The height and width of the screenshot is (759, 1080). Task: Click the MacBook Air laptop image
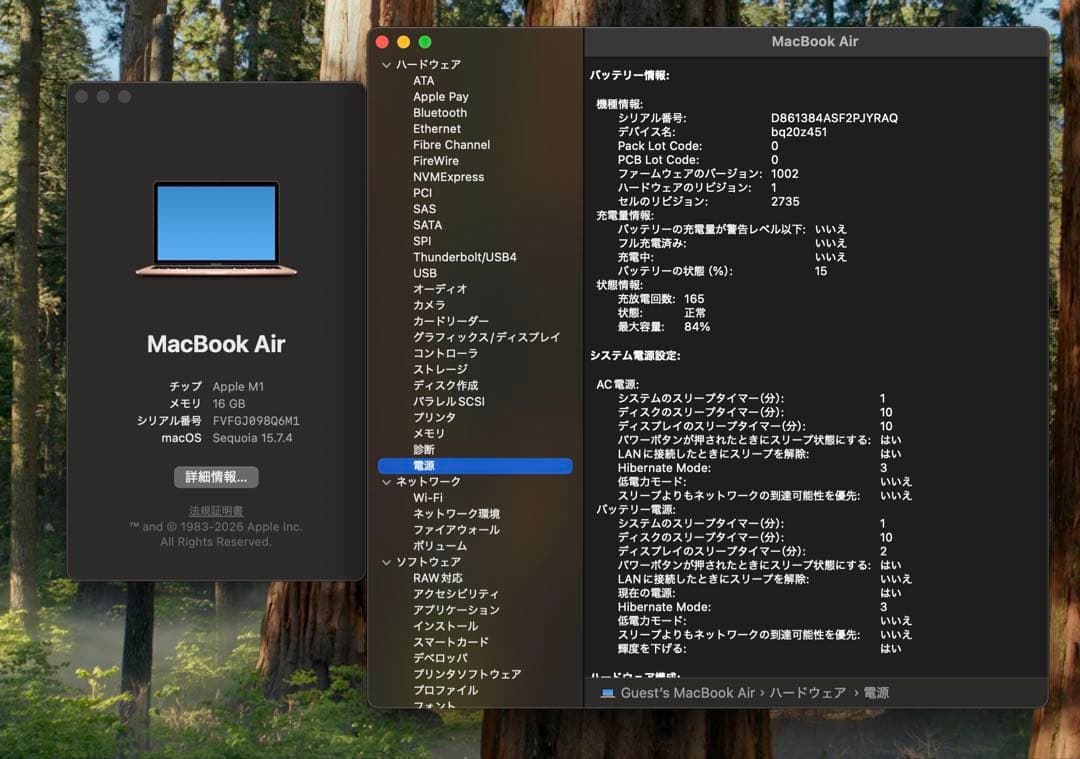(216, 229)
